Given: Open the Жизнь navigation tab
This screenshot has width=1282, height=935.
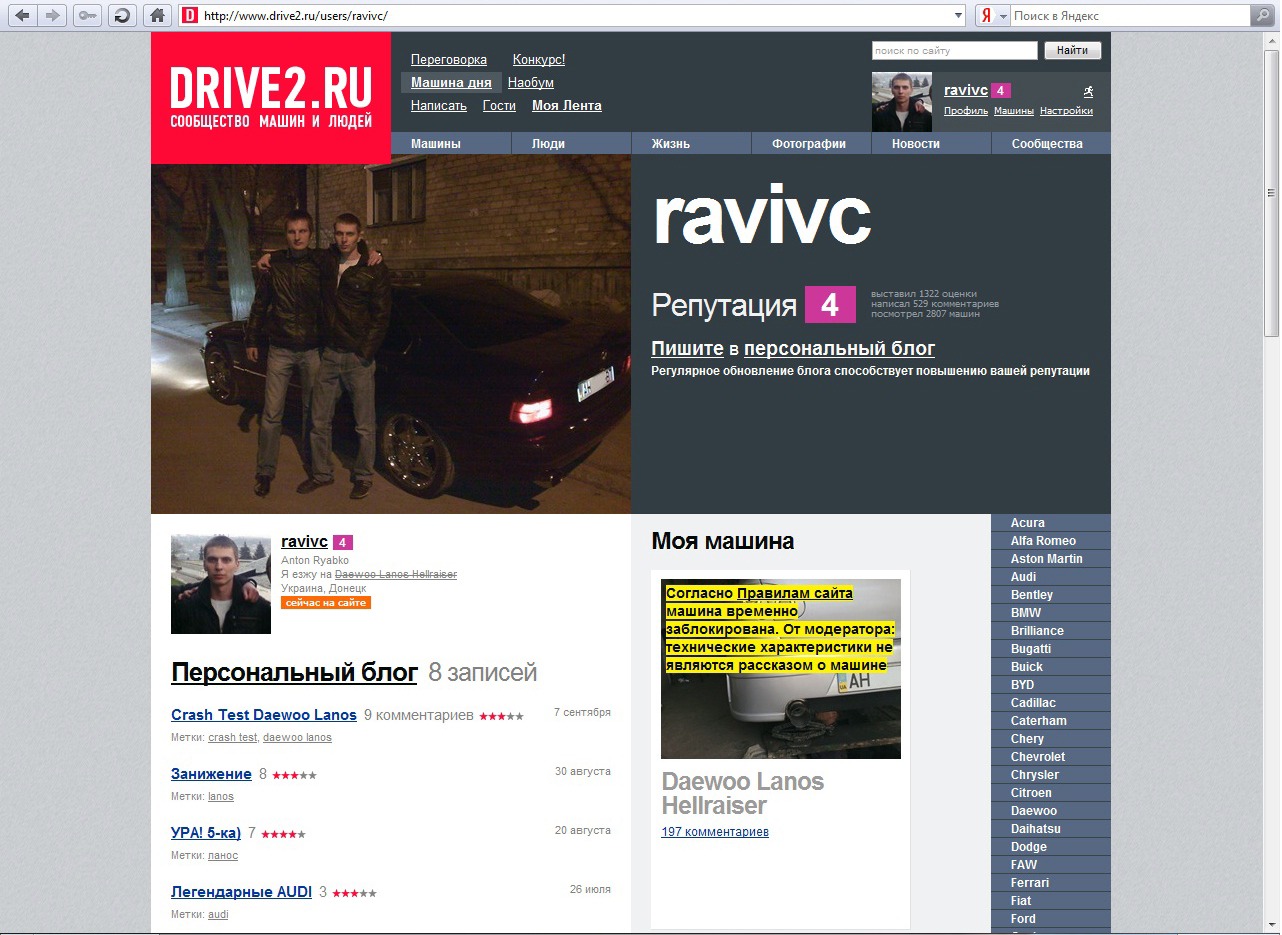Looking at the screenshot, I should click(x=671, y=144).
